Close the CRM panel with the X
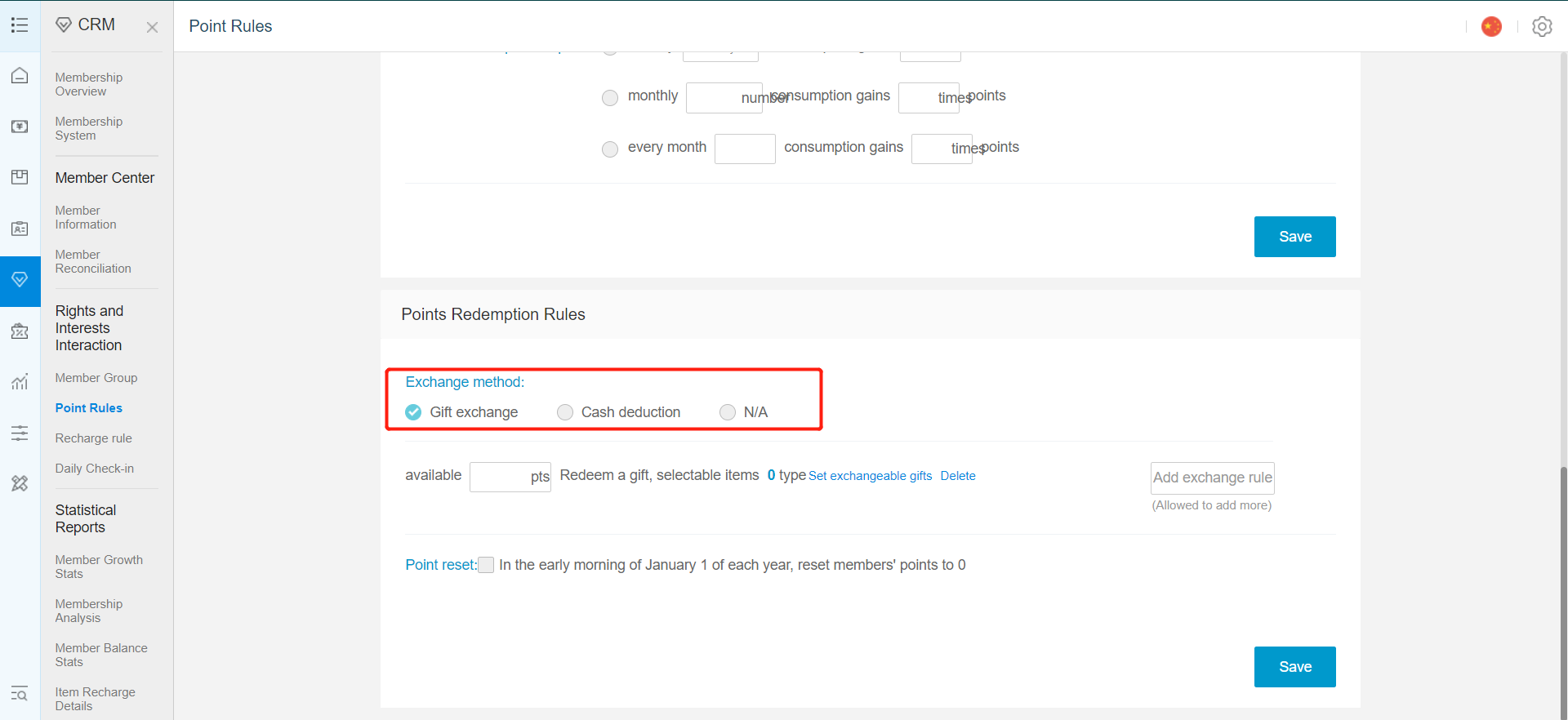 152,27
